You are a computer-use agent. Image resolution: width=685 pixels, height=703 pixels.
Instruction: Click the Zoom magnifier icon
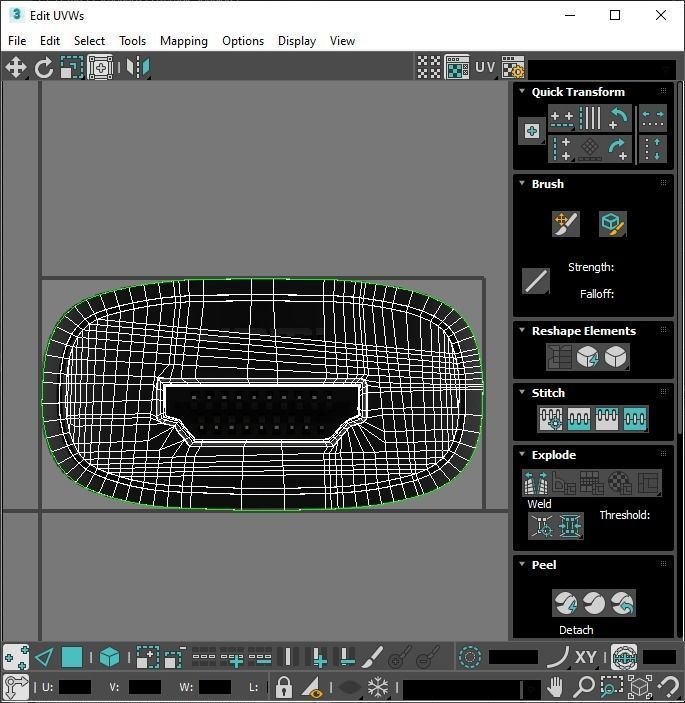click(x=584, y=687)
